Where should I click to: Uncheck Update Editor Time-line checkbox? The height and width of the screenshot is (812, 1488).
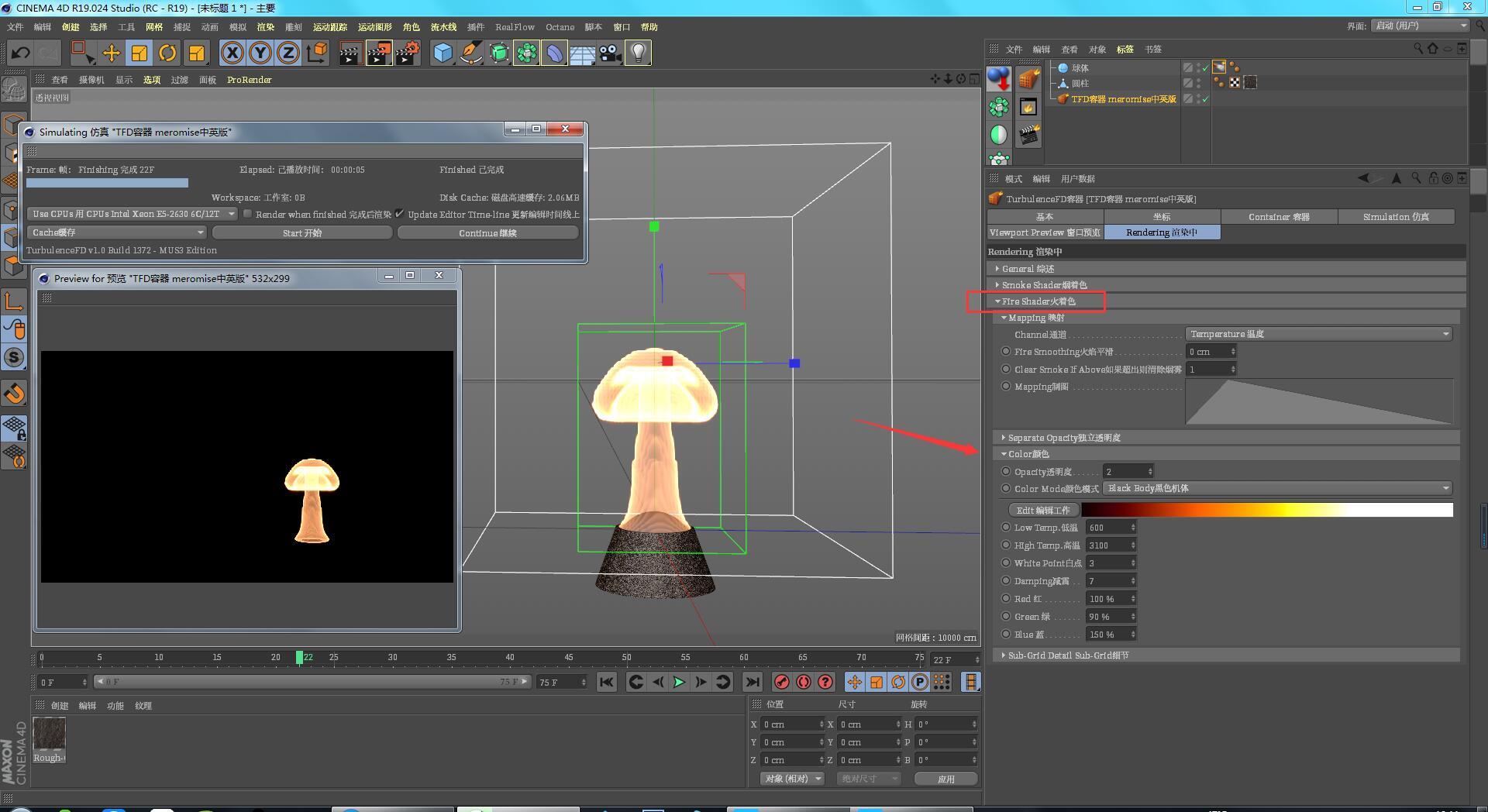[x=400, y=214]
